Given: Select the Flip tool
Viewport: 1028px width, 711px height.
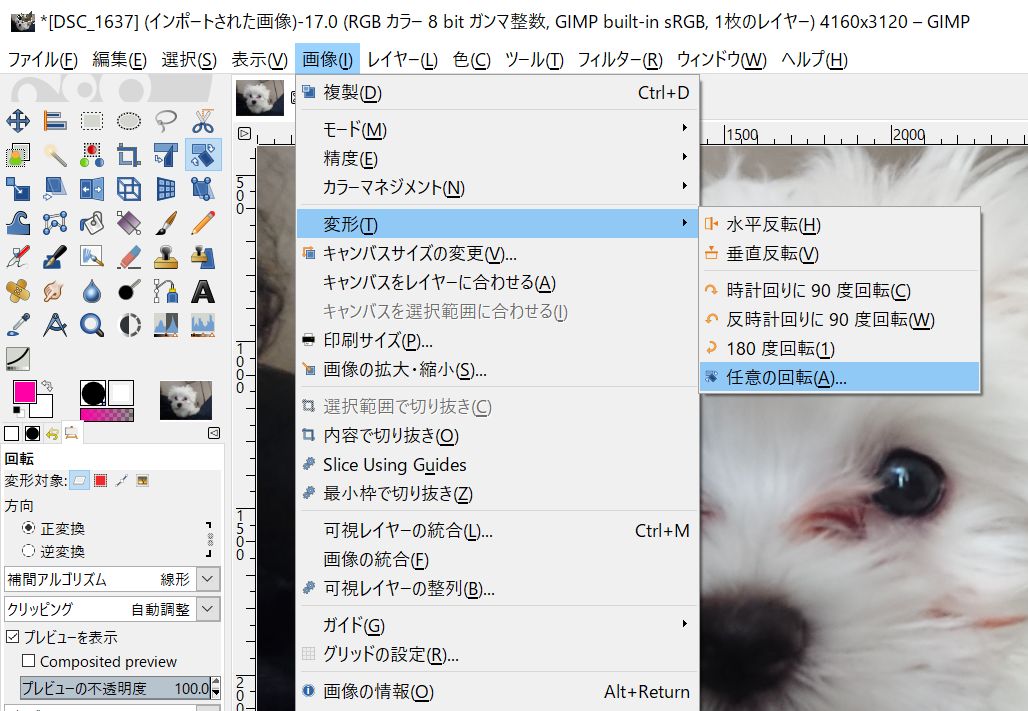Looking at the screenshot, I should tap(92, 189).
